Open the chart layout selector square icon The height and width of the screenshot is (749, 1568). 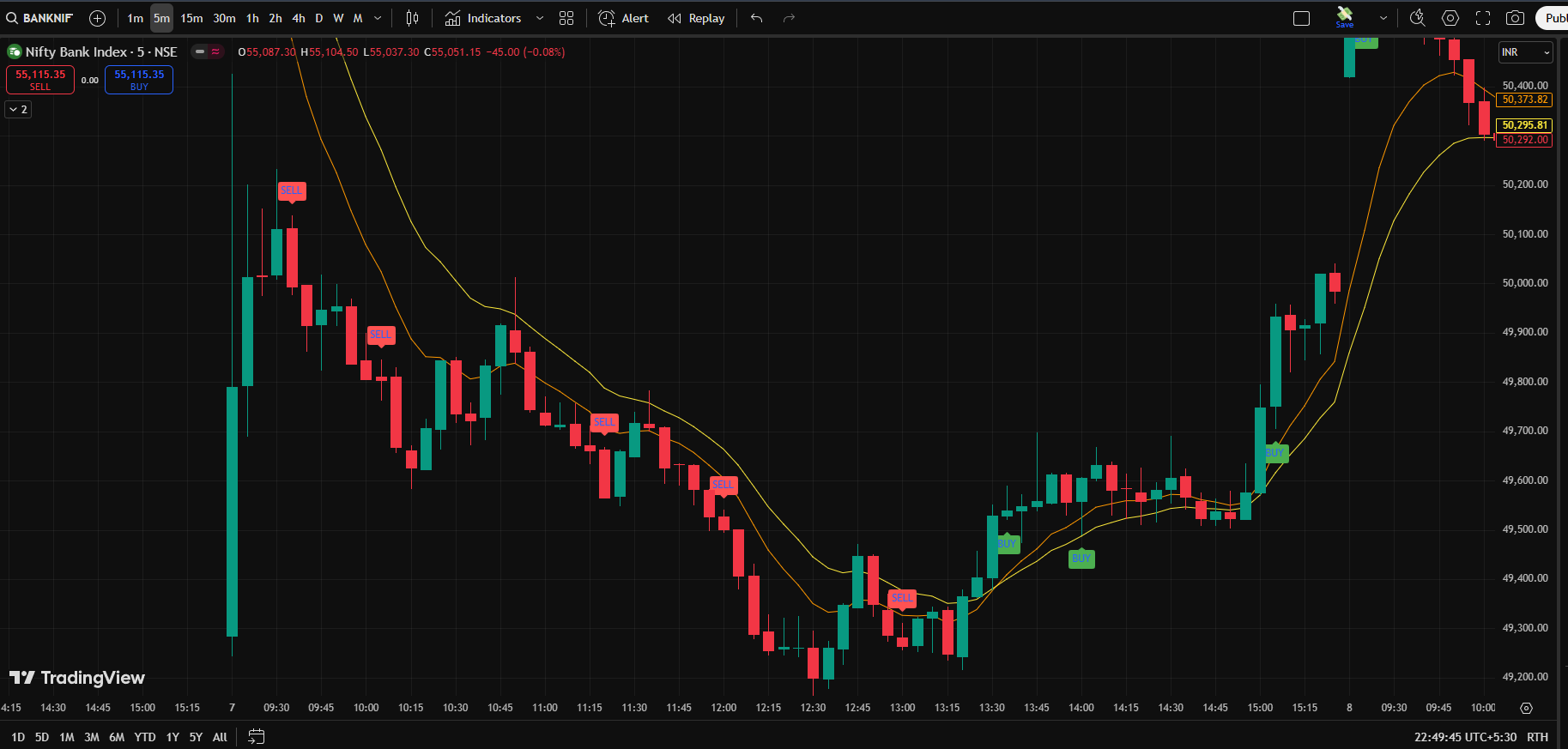pyautogui.click(x=1301, y=18)
